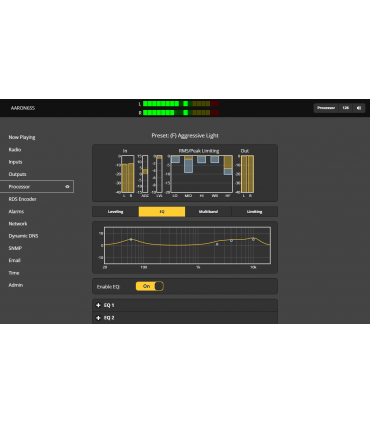Image resolution: width=370 pixels, height=423 pixels.
Task: Open the Network settings page
Action: click(18, 224)
